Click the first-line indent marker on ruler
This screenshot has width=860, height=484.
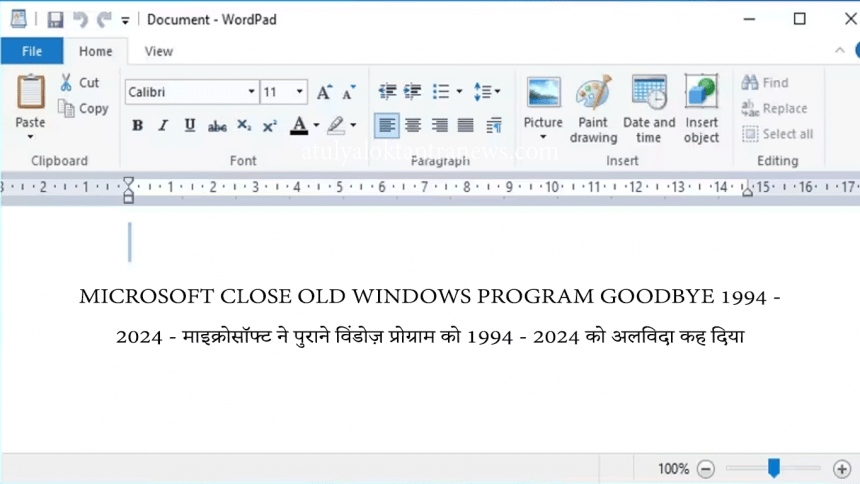point(128,183)
